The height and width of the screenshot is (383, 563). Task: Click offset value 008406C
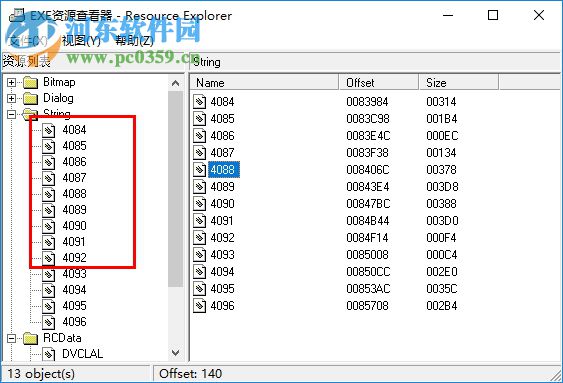click(368, 170)
